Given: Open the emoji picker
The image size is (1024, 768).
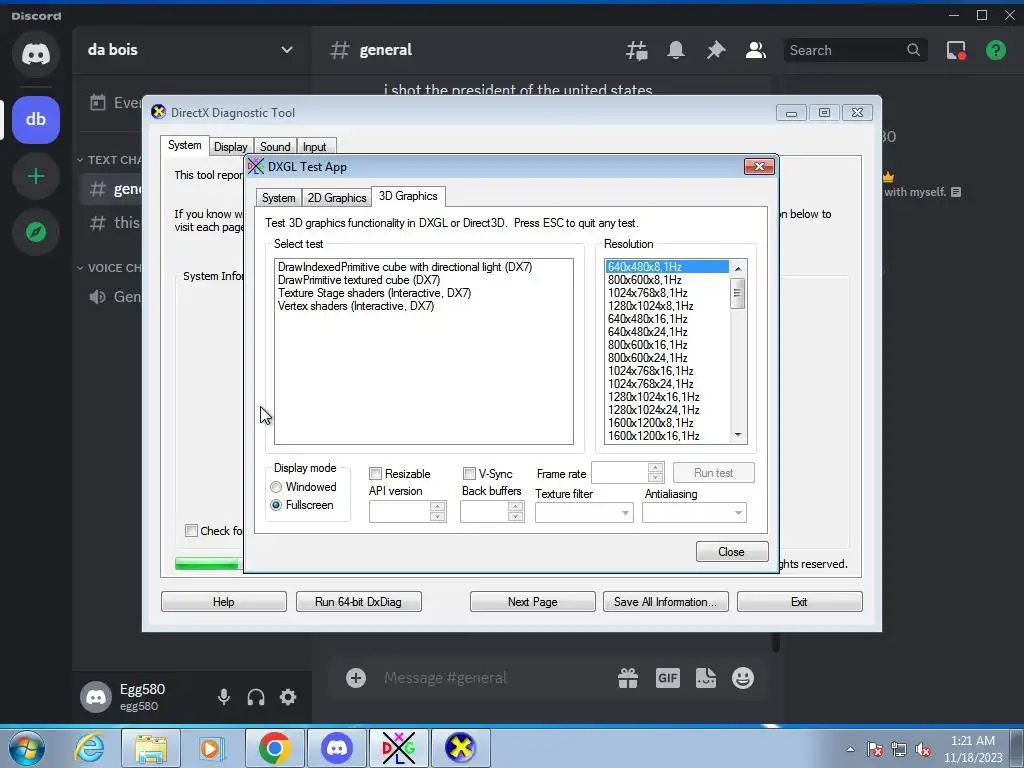Looking at the screenshot, I should [743, 678].
